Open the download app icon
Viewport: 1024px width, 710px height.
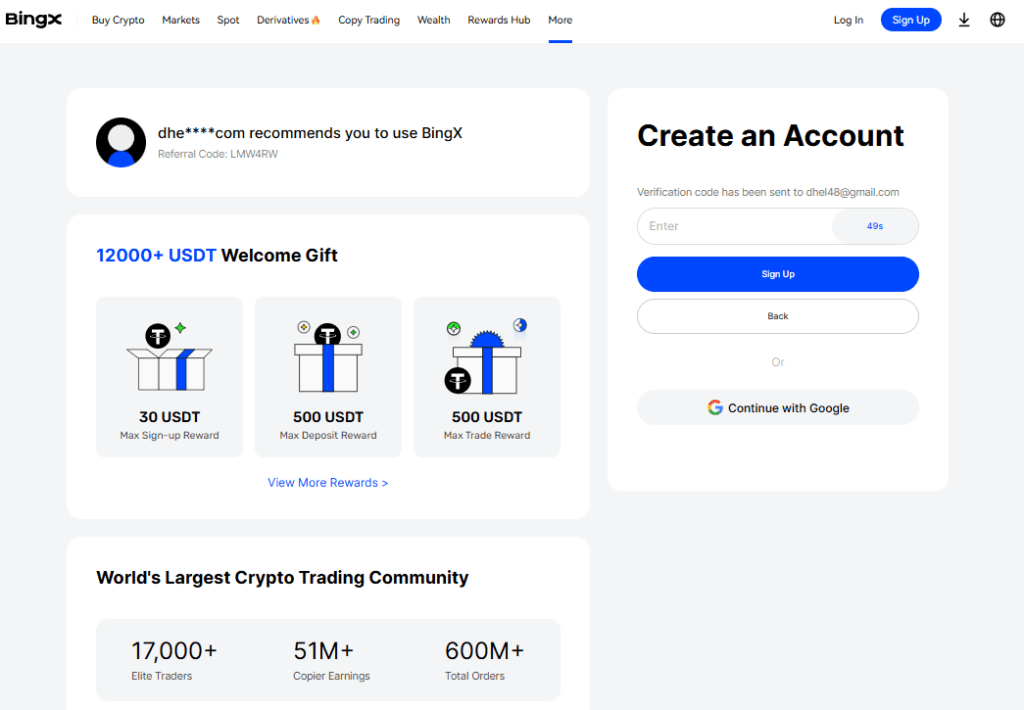pyautogui.click(x=964, y=20)
